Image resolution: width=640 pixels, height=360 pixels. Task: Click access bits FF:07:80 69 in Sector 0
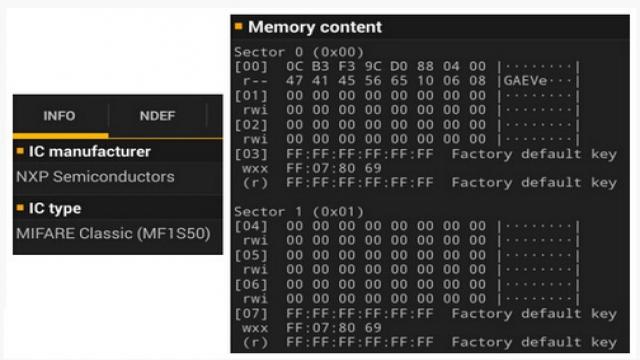(x=334, y=168)
